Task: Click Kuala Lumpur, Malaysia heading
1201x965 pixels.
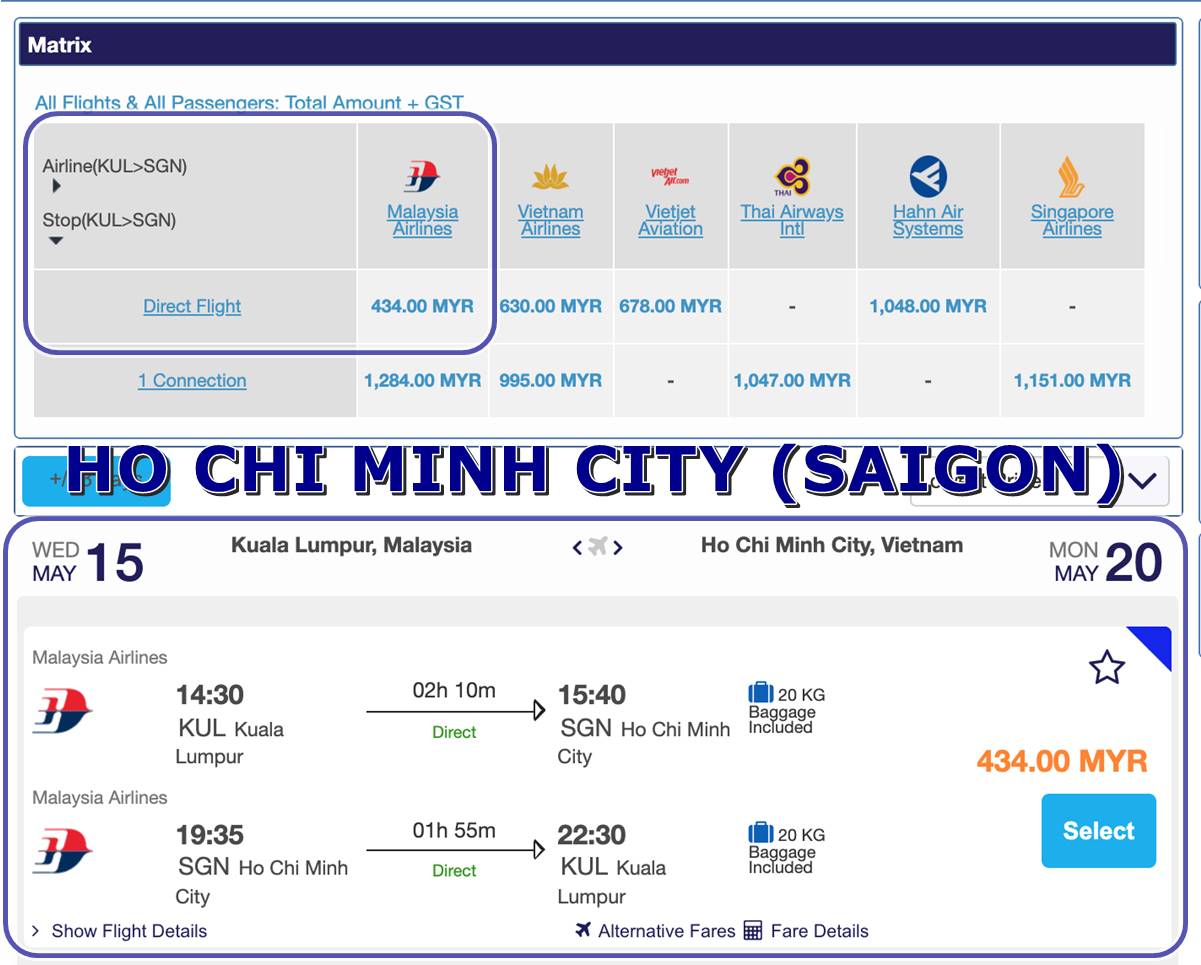Action: (x=351, y=545)
